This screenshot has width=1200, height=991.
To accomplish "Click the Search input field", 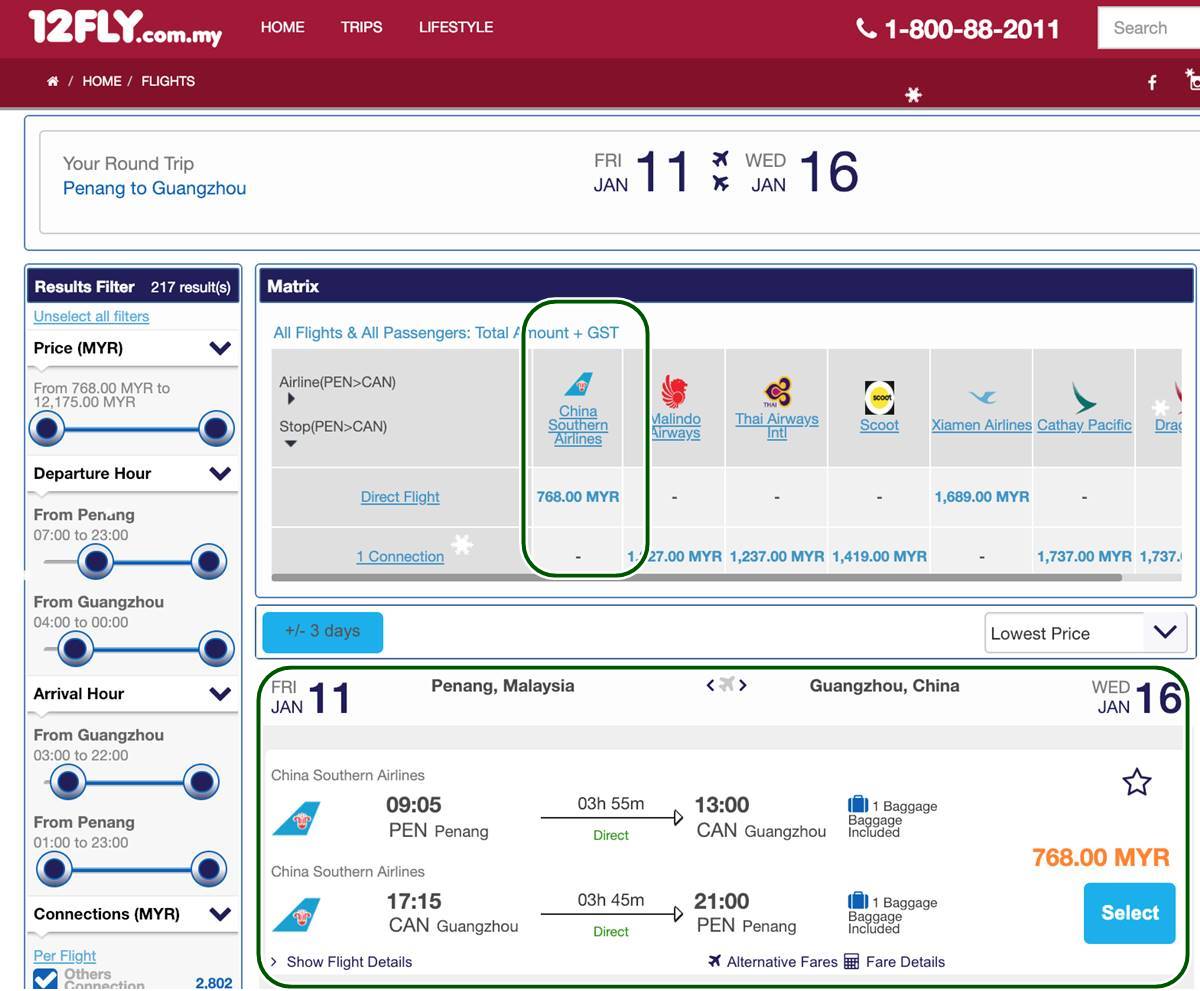I will tap(1149, 28).
